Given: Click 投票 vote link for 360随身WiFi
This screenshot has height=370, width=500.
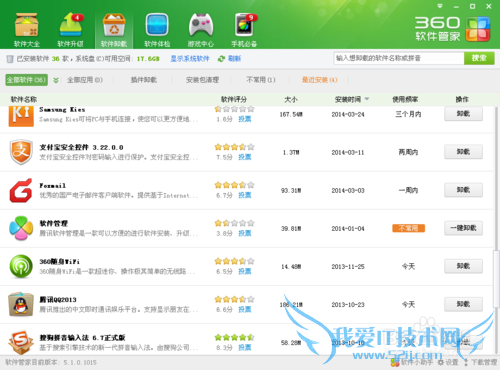Looking at the screenshot, I should [245, 271].
